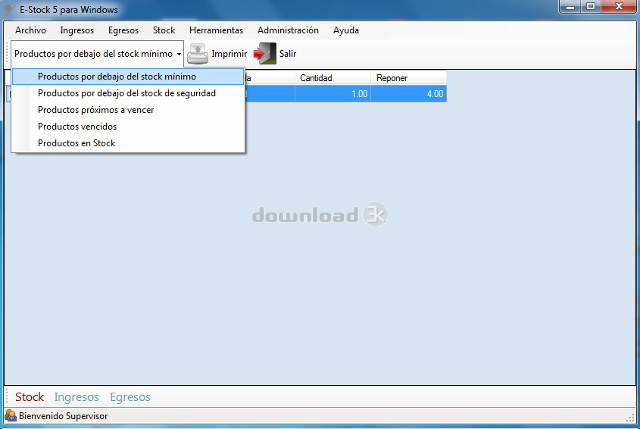
Task: Select the Reponer cell showing 4.00
Action: (409, 94)
